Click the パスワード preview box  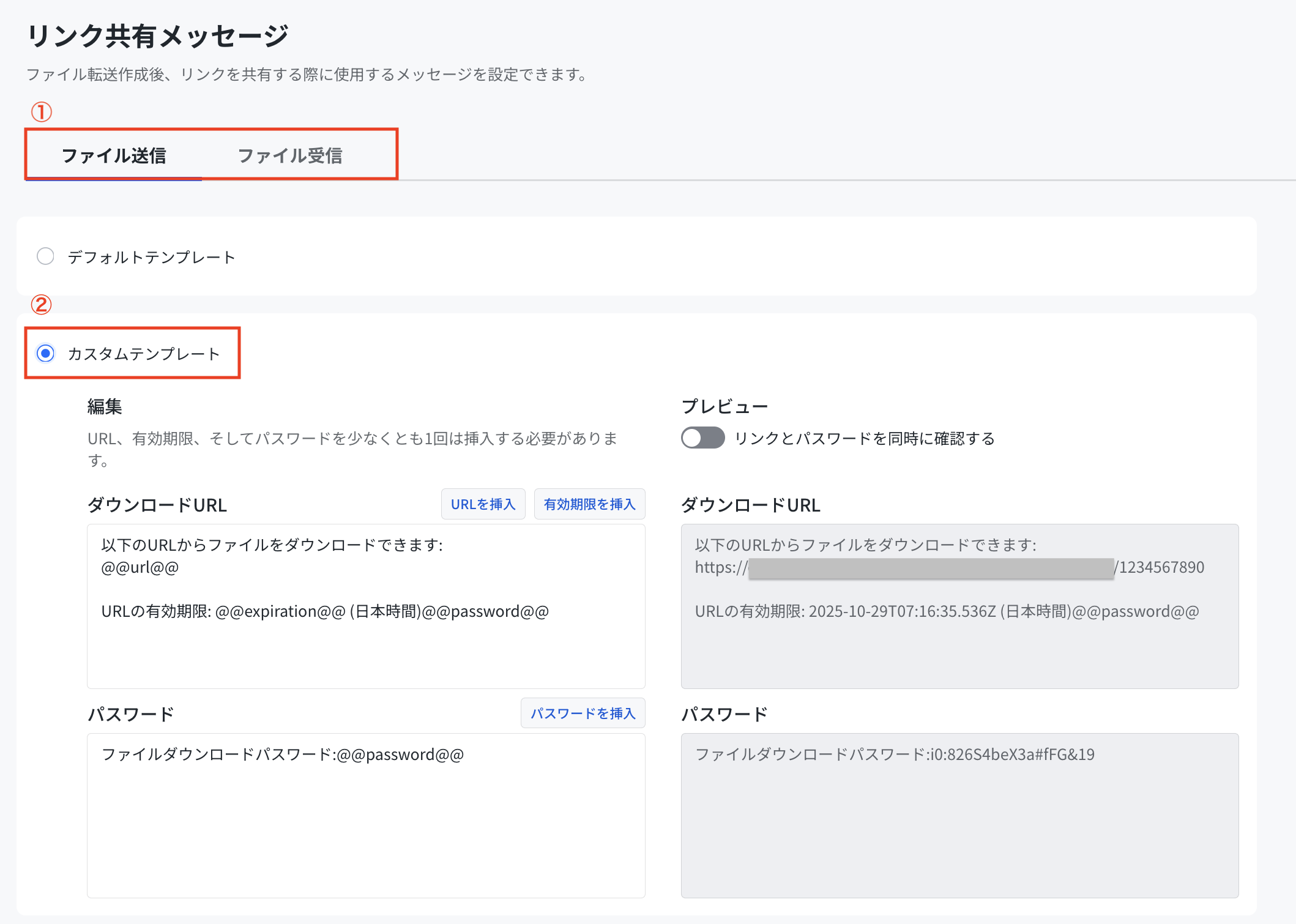(959, 815)
